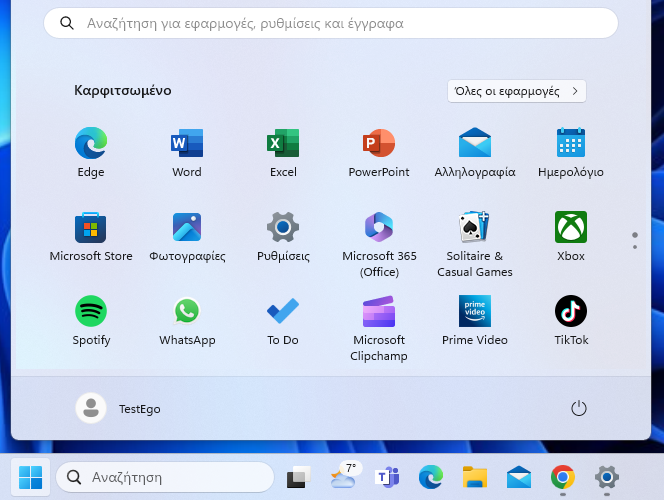The height and width of the screenshot is (500, 664).
Task: Launch Microsoft Clipchamp
Action: 379,328
